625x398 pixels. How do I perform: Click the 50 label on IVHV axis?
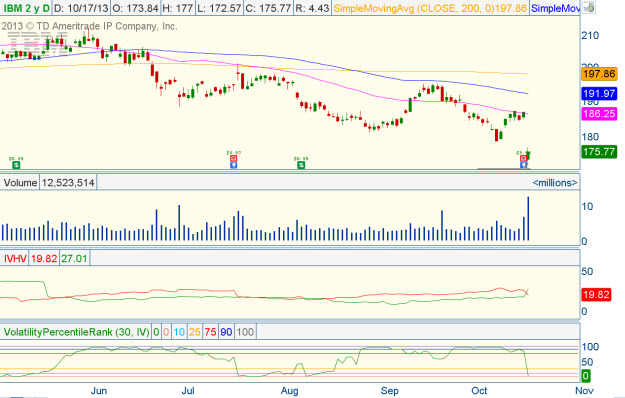[x=588, y=271]
